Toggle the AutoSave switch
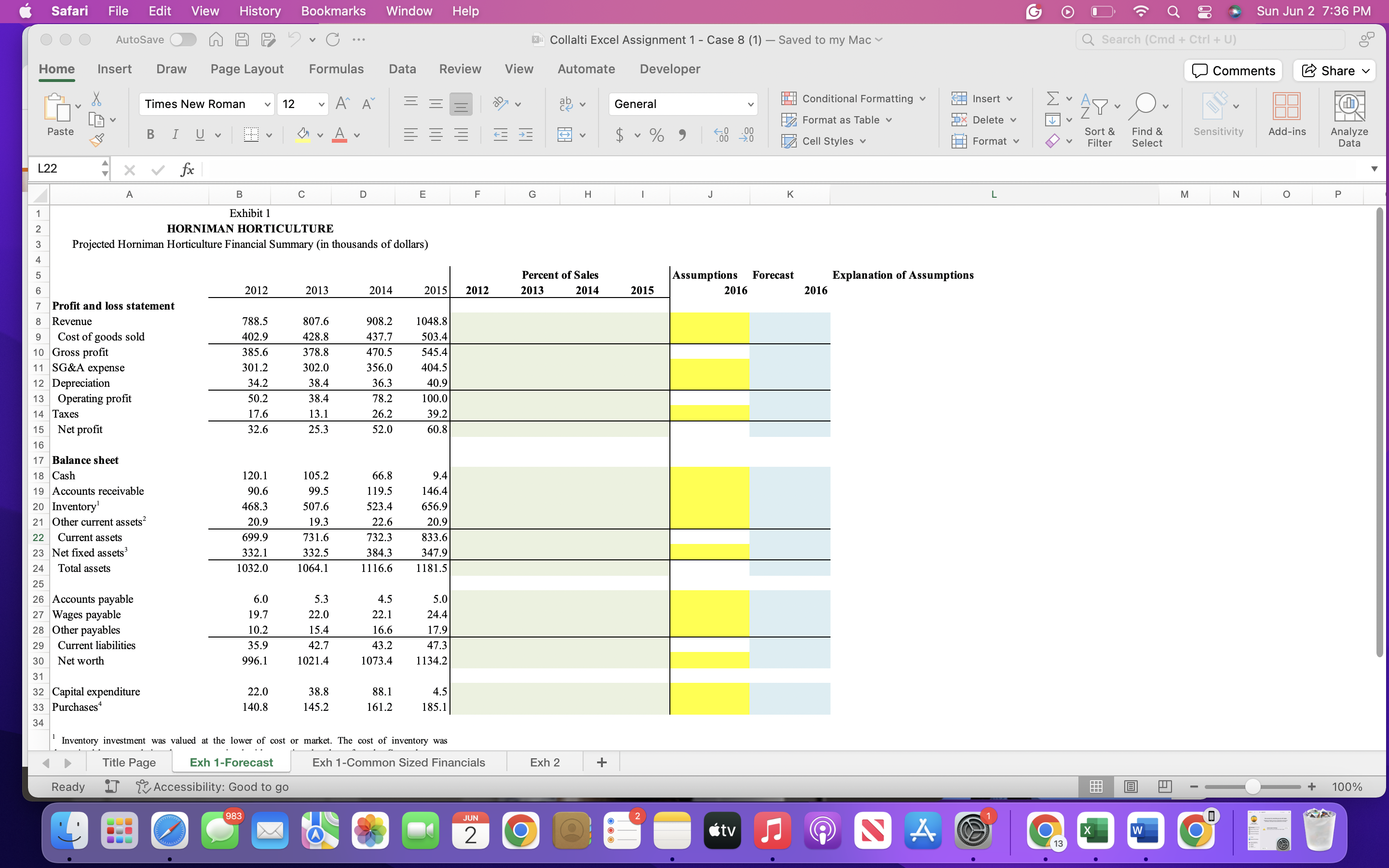The image size is (1389, 868). [183, 40]
